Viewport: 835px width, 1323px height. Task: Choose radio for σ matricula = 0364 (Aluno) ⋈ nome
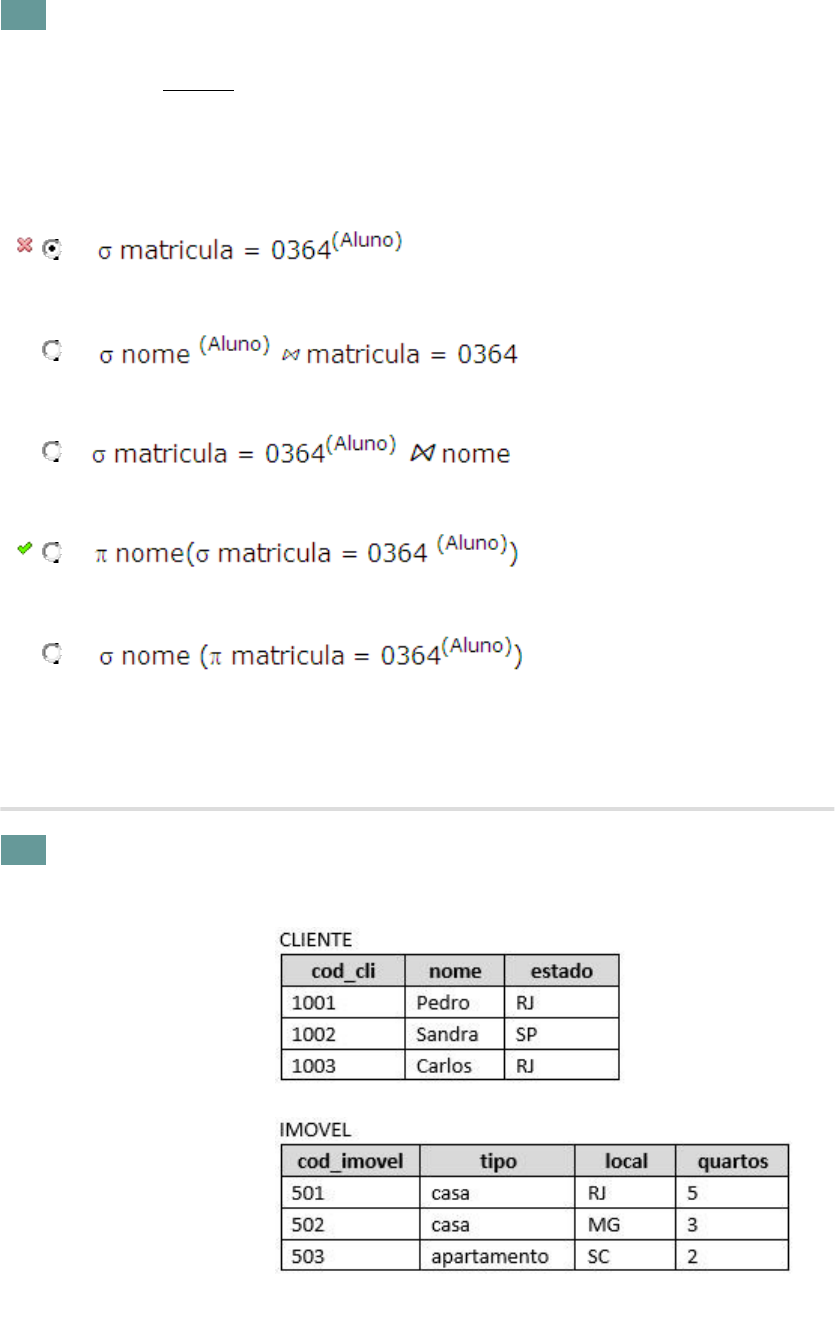(x=52, y=452)
